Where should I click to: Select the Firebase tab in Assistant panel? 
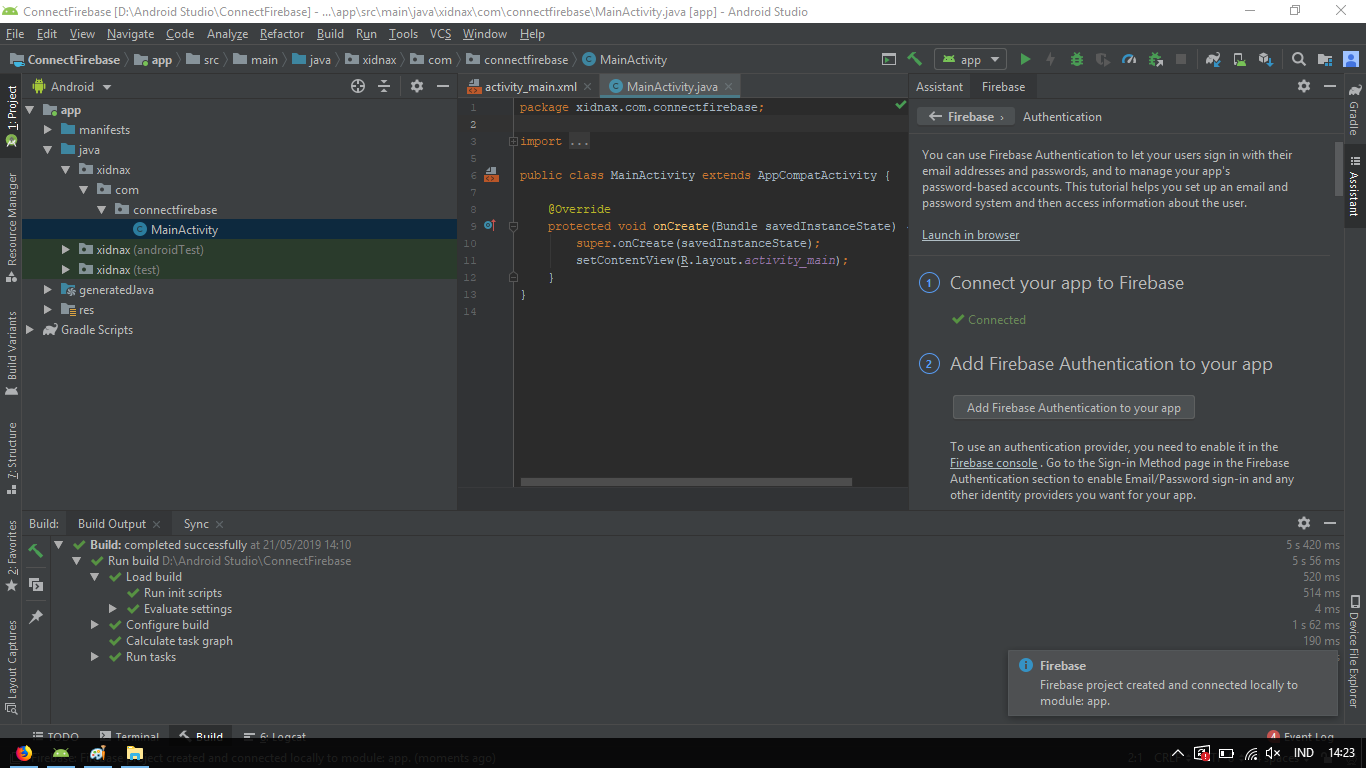click(1003, 87)
